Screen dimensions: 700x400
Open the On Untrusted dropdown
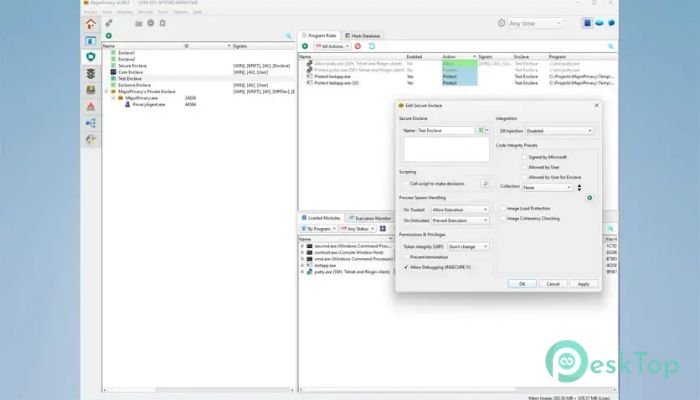coord(459,221)
